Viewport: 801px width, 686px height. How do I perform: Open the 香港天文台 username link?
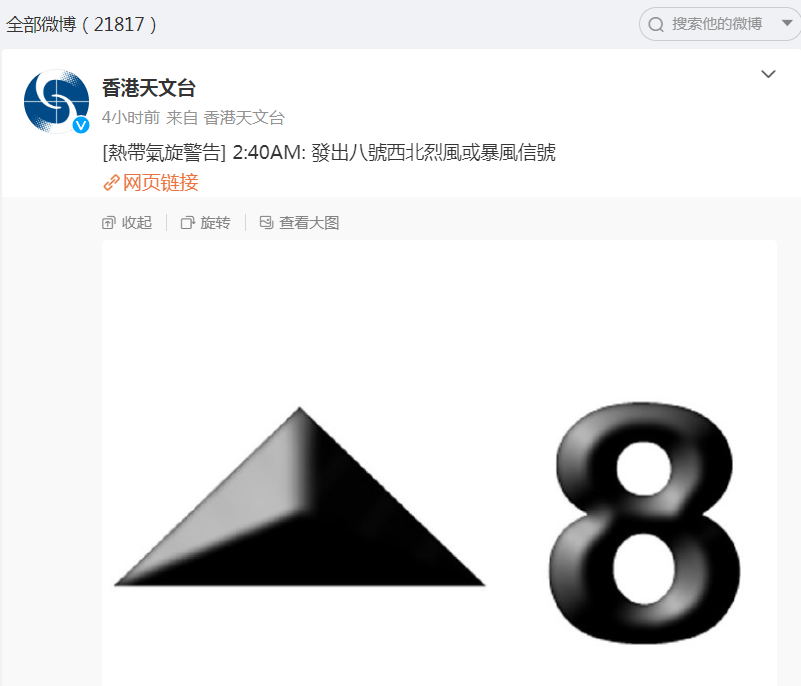click(149, 88)
